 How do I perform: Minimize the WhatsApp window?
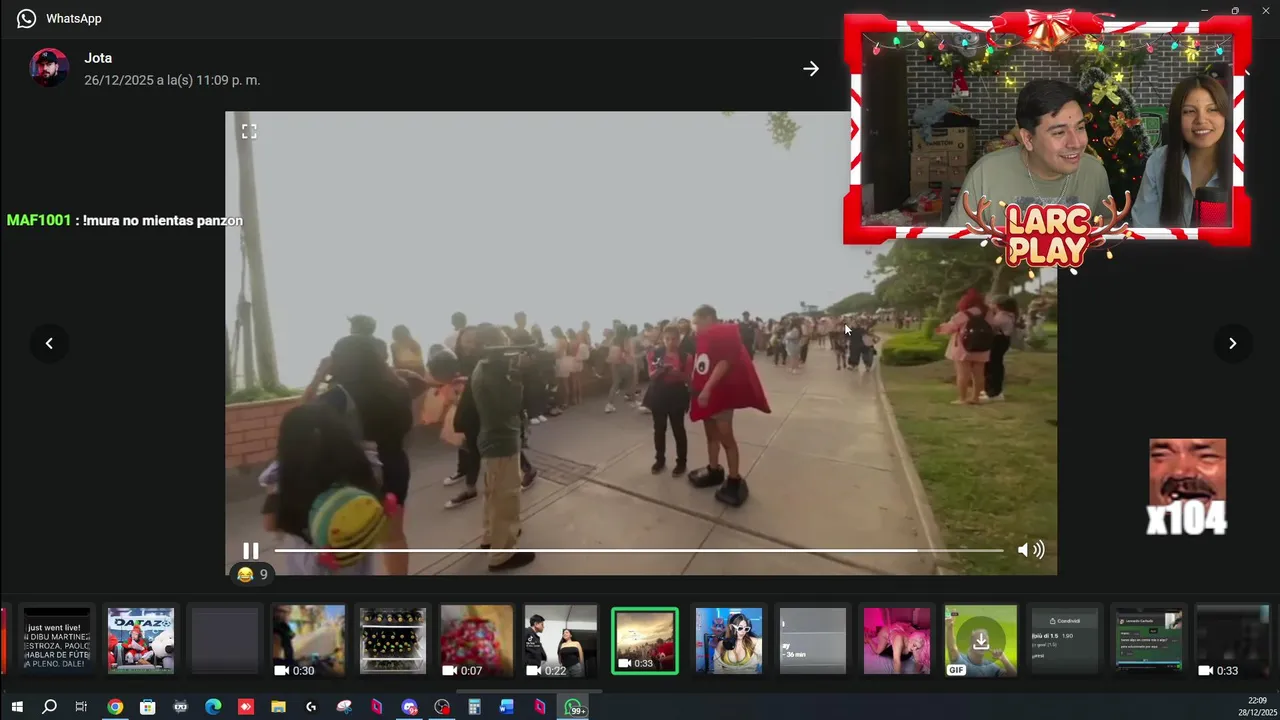(1205, 11)
